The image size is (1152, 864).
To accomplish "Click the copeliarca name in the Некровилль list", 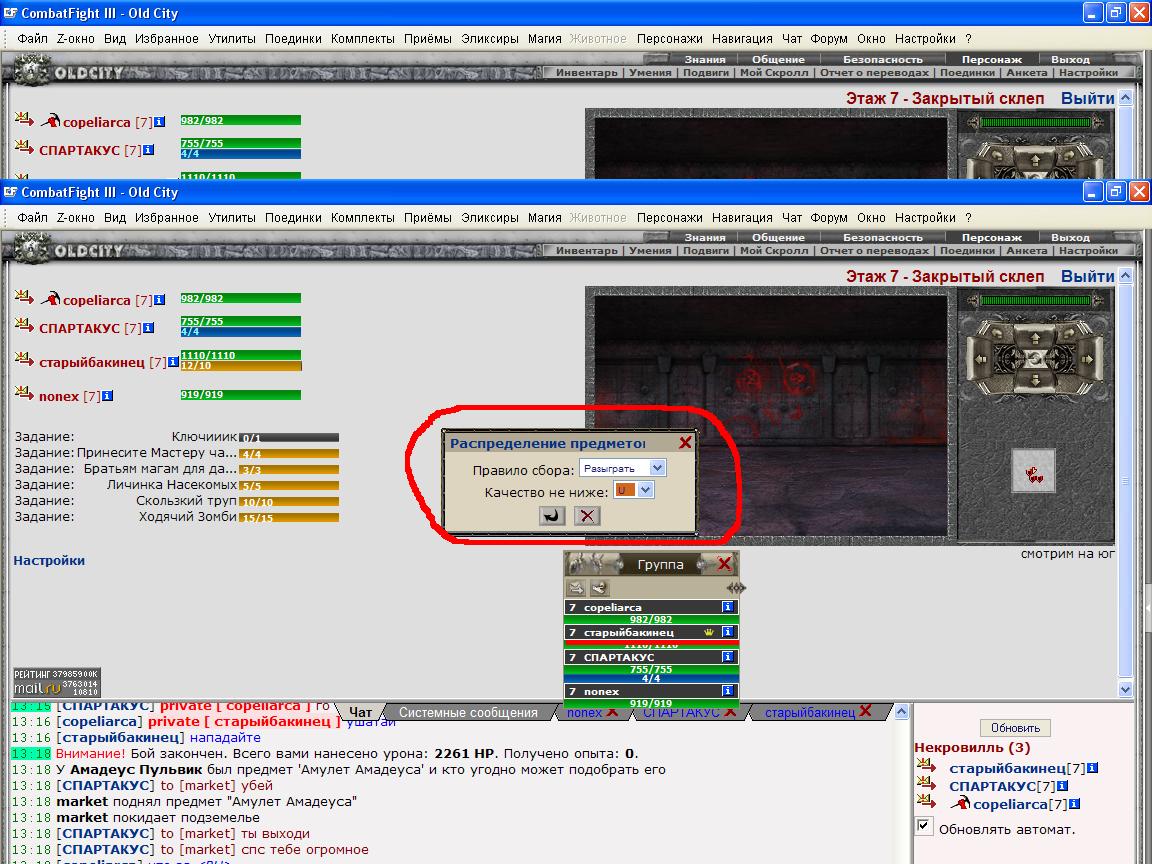I will point(1010,804).
